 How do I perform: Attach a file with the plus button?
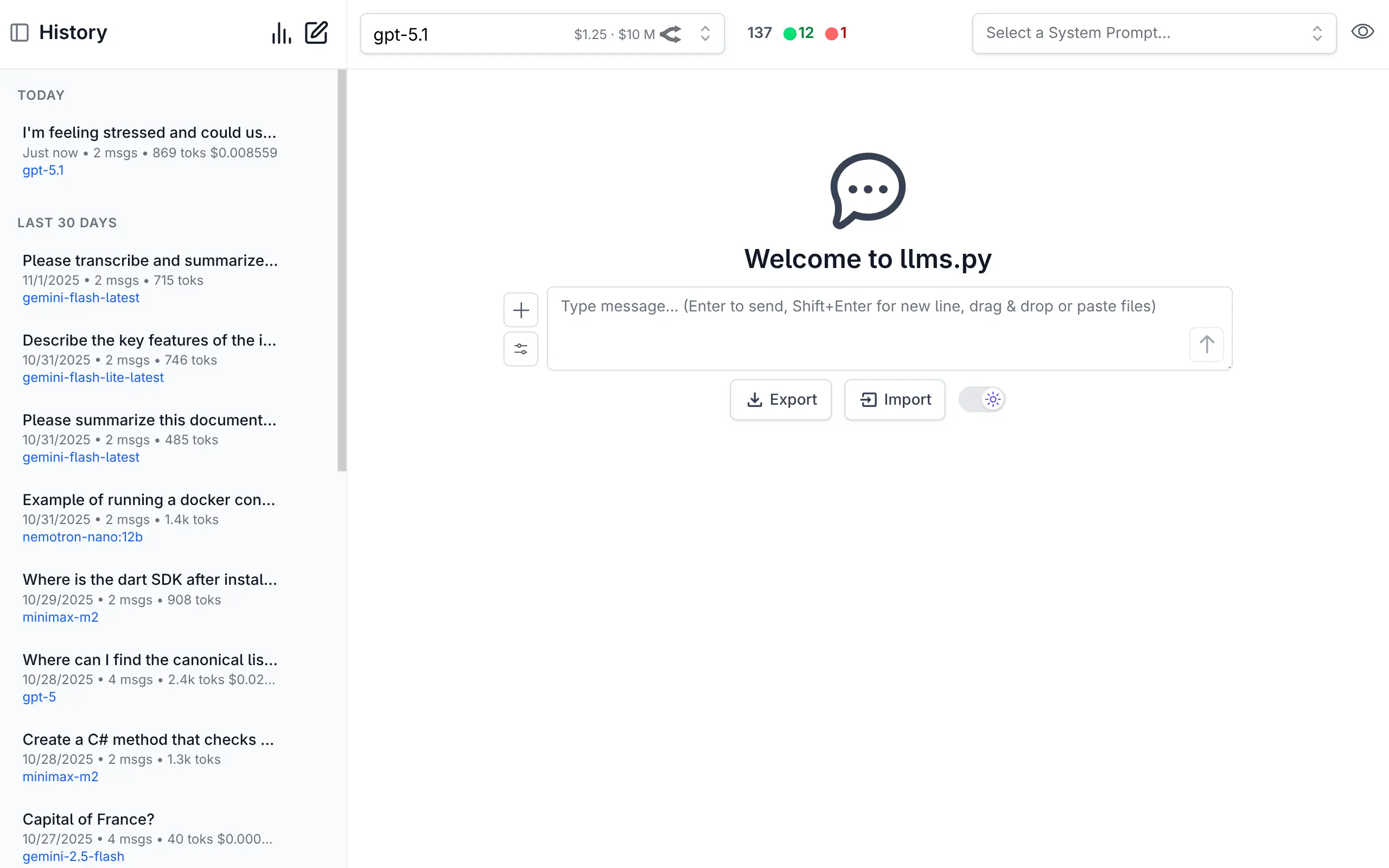[520, 309]
